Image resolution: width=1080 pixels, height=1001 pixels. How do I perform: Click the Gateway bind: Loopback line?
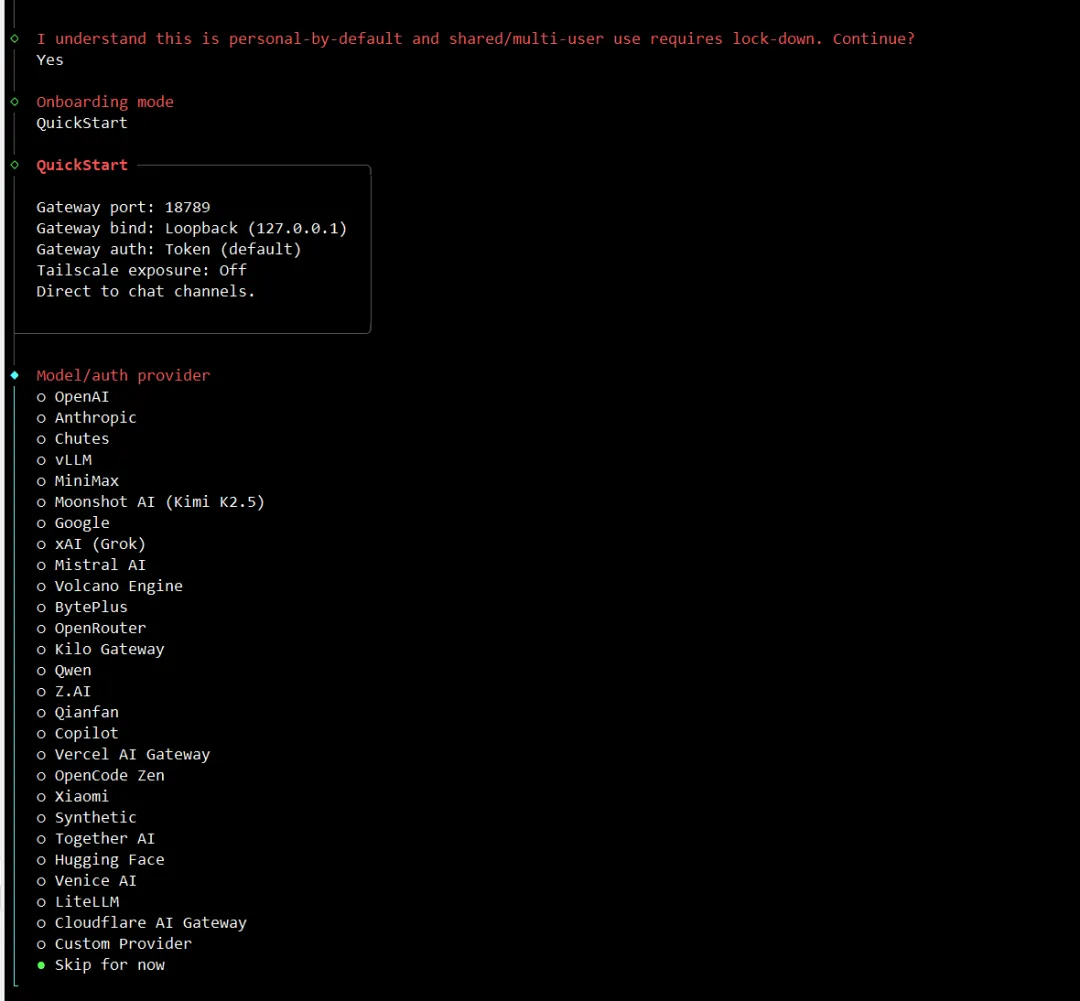(x=191, y=228)
